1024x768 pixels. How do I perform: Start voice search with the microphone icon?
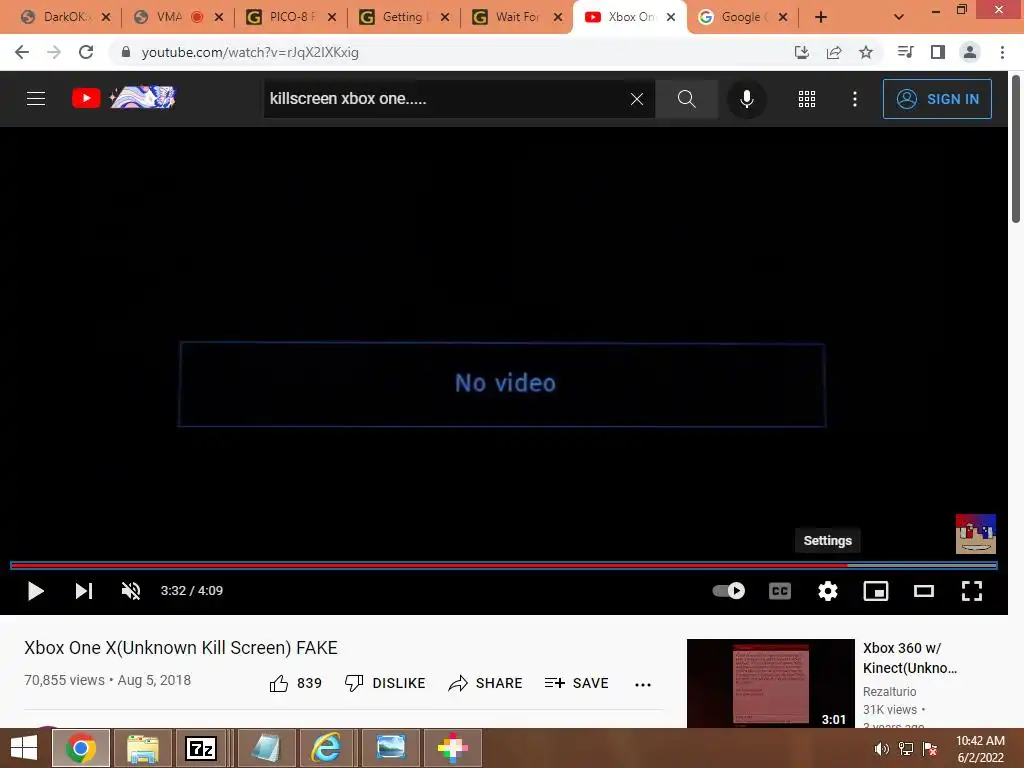tap(746, 99)
